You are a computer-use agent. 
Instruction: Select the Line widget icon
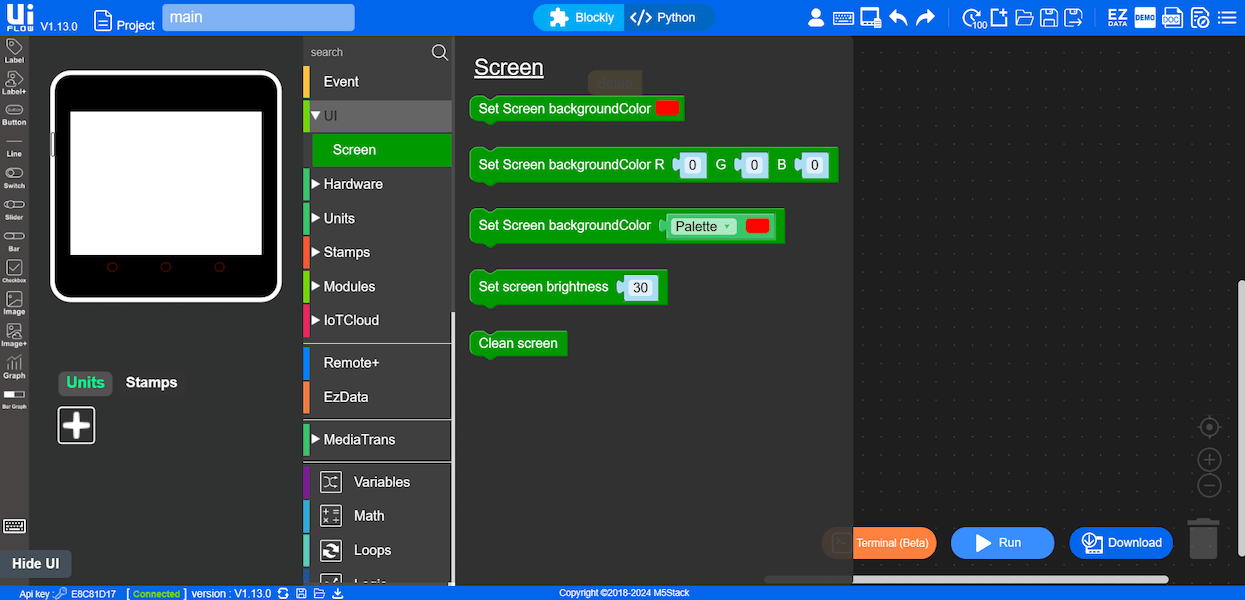tap(14, 146)
